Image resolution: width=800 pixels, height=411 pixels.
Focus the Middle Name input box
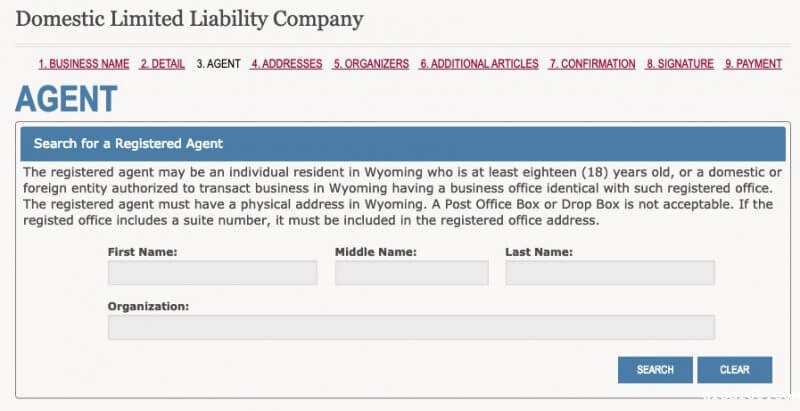(412, 273)
